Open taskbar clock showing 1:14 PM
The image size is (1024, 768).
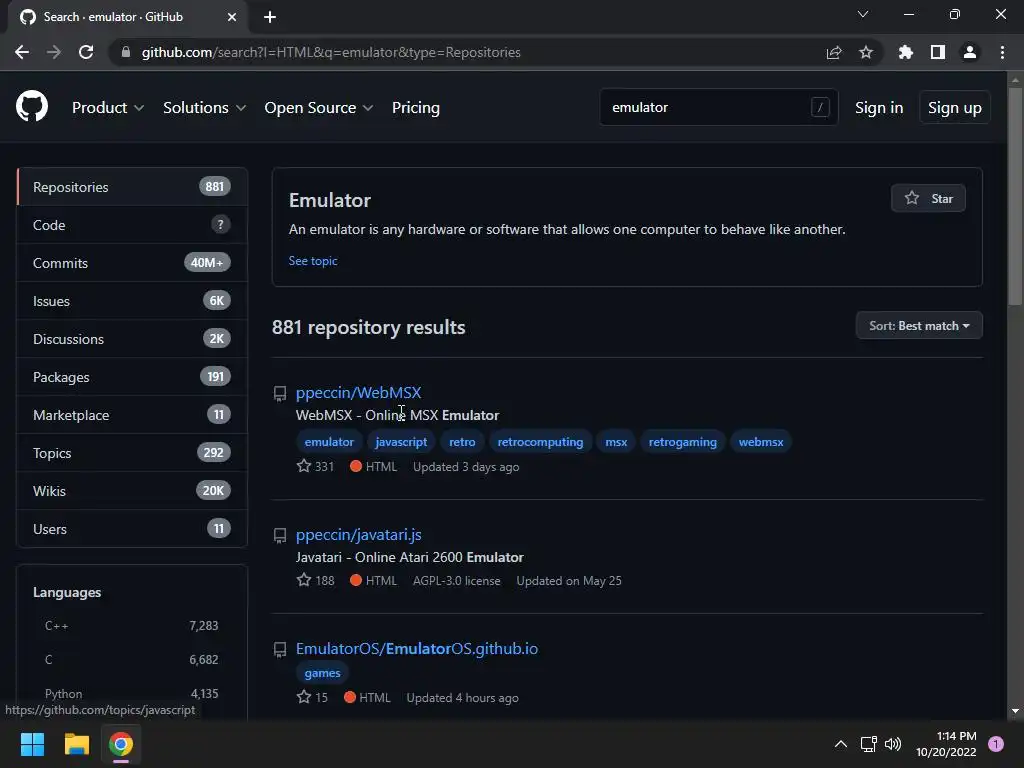pos(946,744)
